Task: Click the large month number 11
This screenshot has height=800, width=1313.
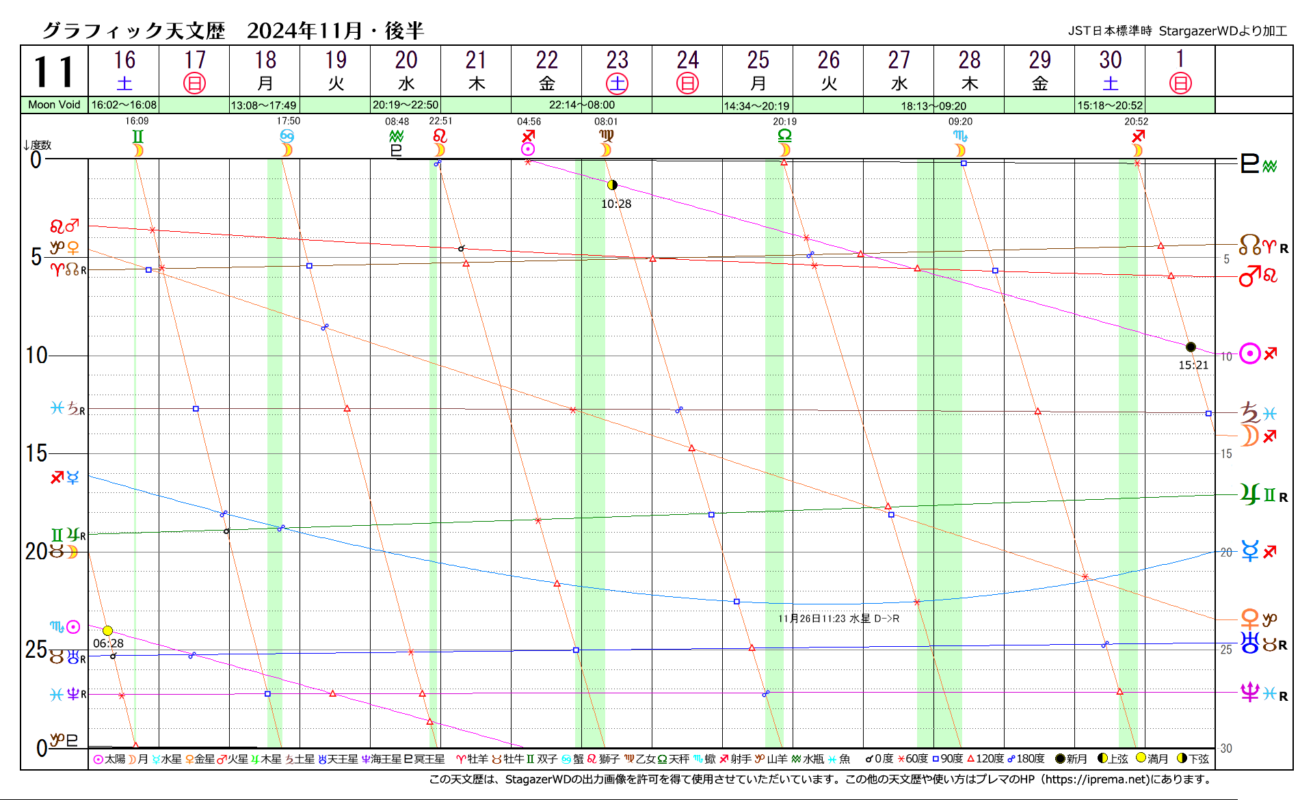Action: click(x=55, y=72)
